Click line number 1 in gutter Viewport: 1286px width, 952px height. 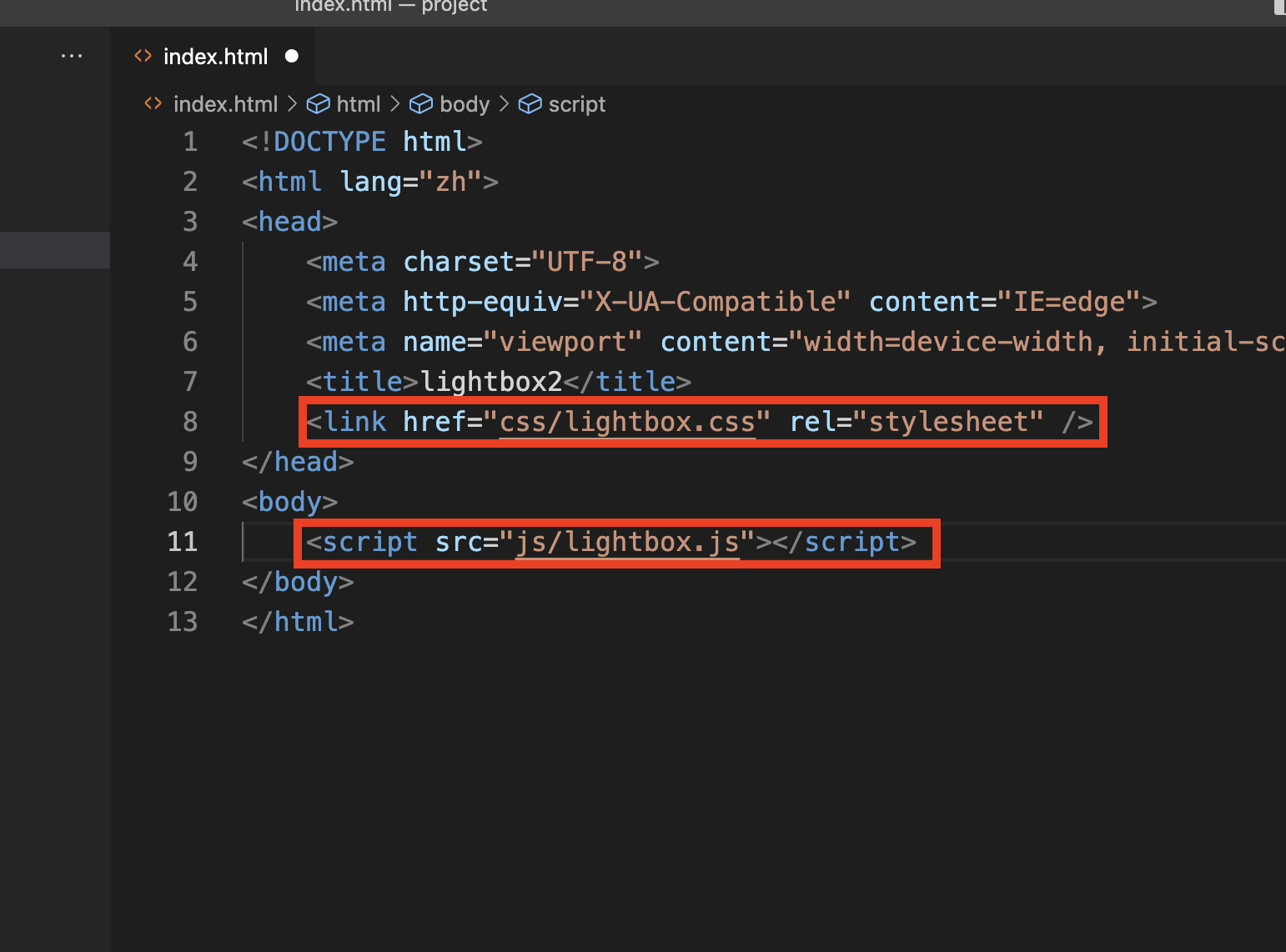(191, 142)
